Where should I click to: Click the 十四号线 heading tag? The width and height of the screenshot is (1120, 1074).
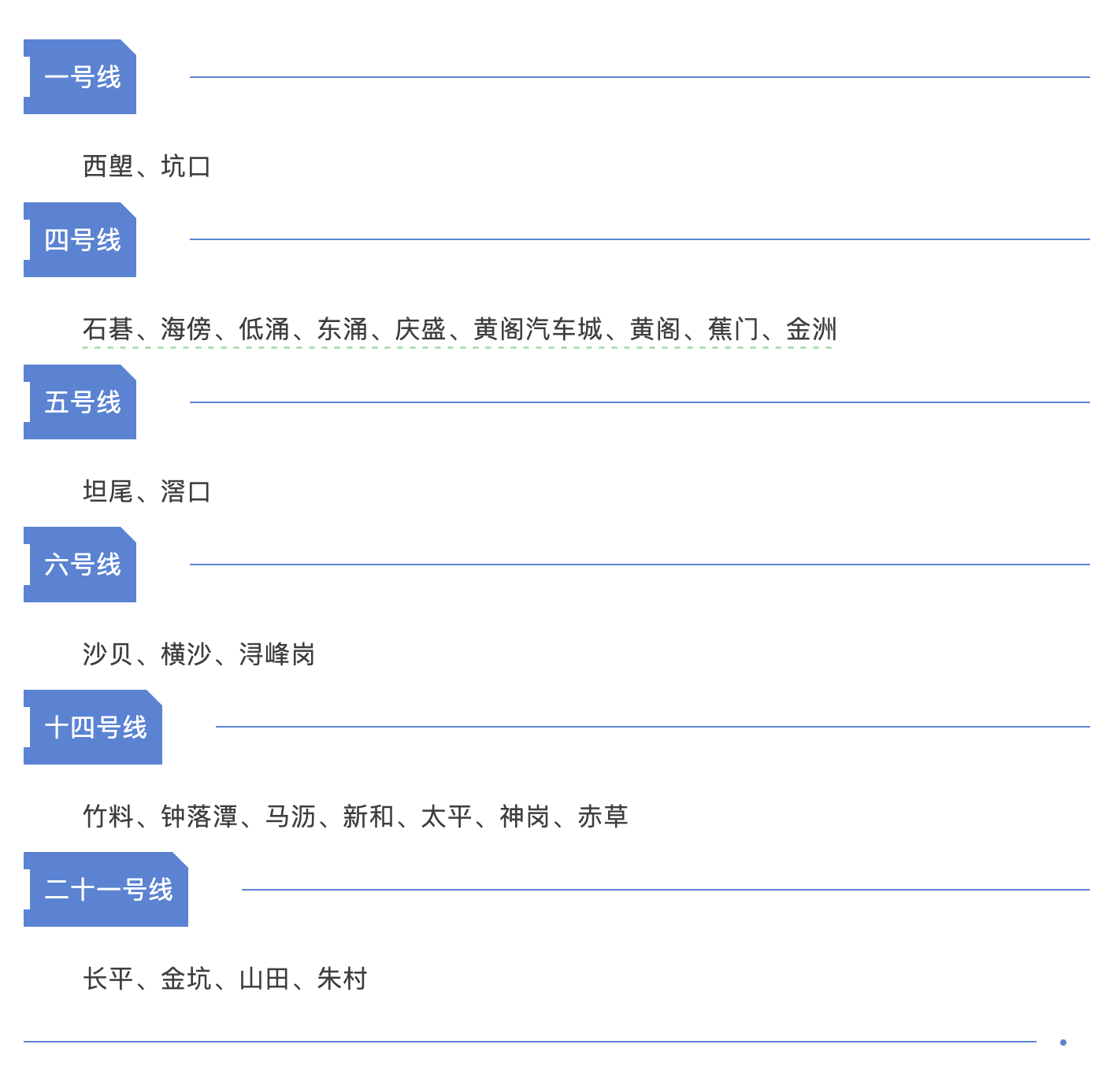click(x=95, y=728)
